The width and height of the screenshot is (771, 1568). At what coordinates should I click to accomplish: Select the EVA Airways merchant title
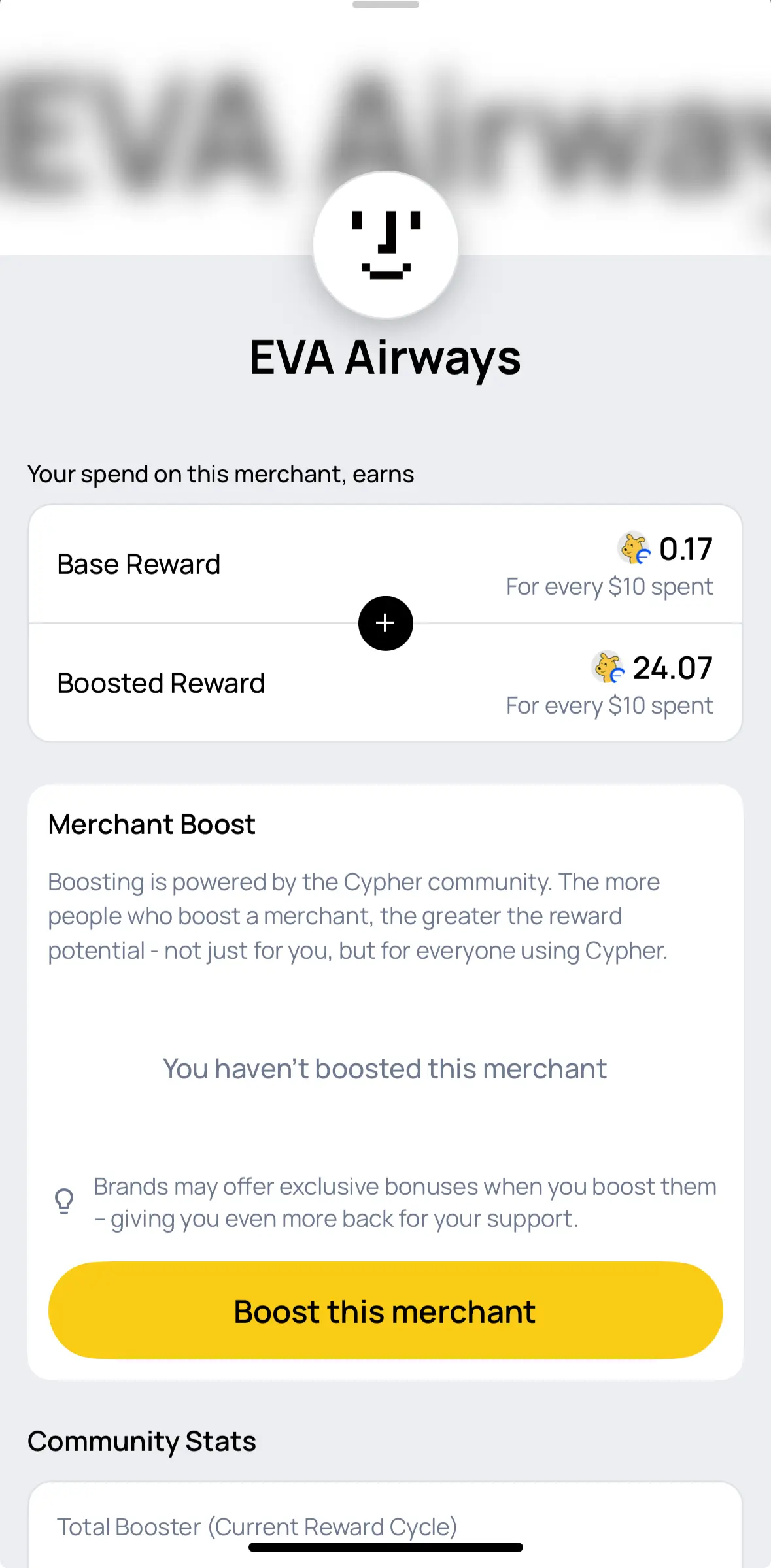pyautogui.click(x=385, y=358)
